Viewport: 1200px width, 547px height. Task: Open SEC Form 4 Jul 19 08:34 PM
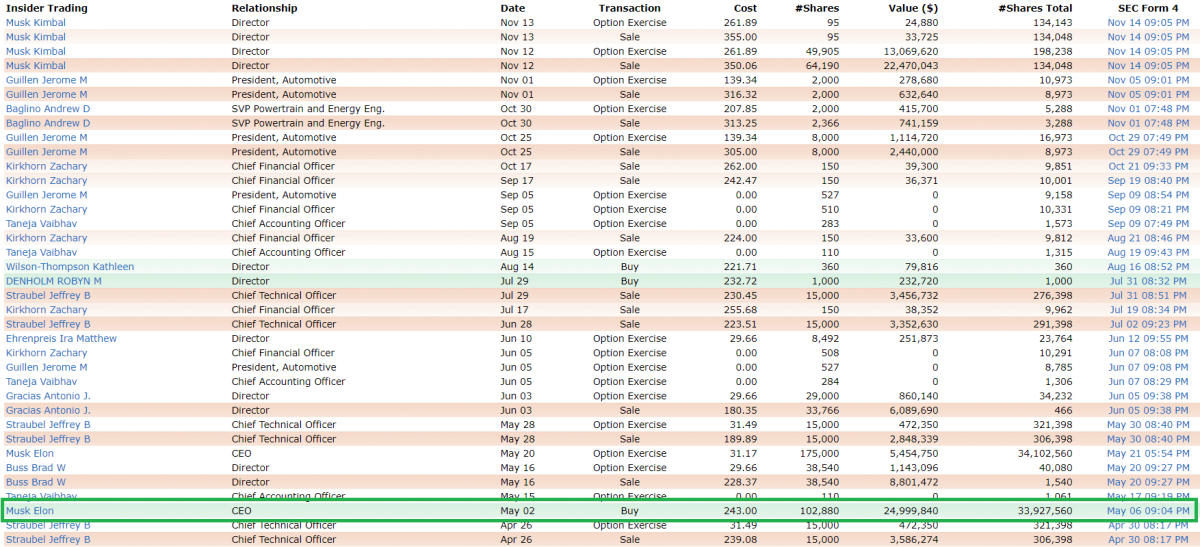point(1150,309)
